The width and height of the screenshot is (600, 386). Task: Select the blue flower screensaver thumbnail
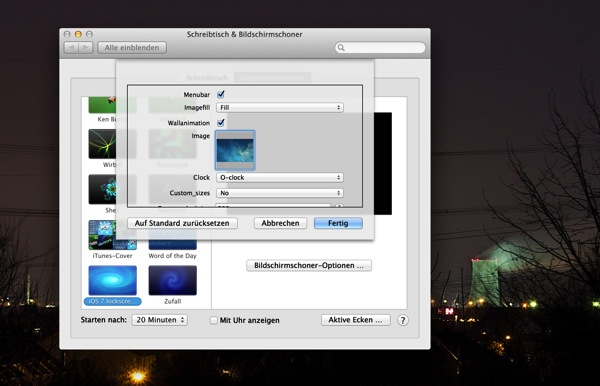click(x=102, y=189)
